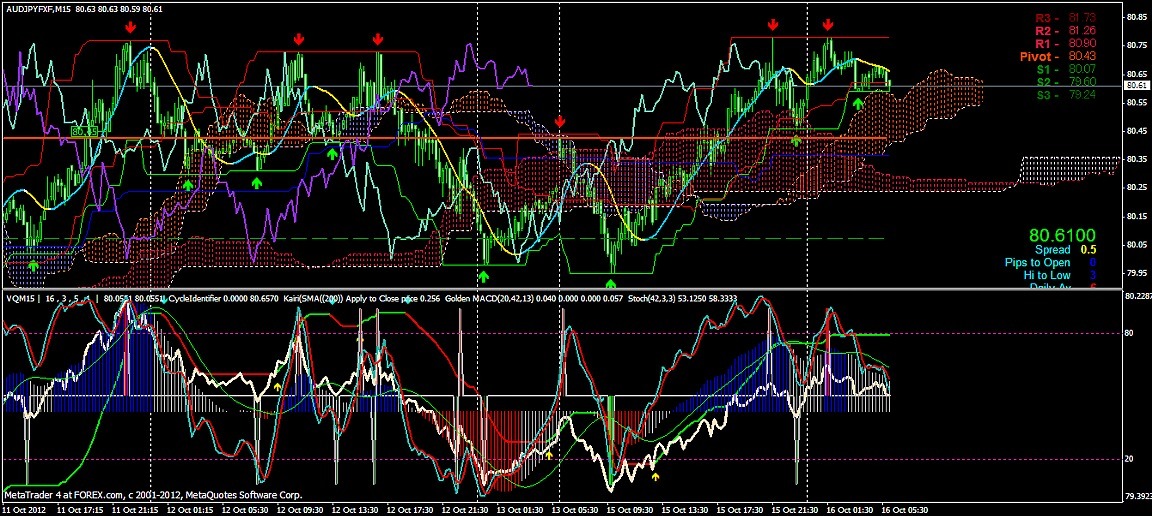The image size is (1152, 516).
Task: Click the red sell arrow after 11 Oct 21:15
Action: [x=130, y=27]
